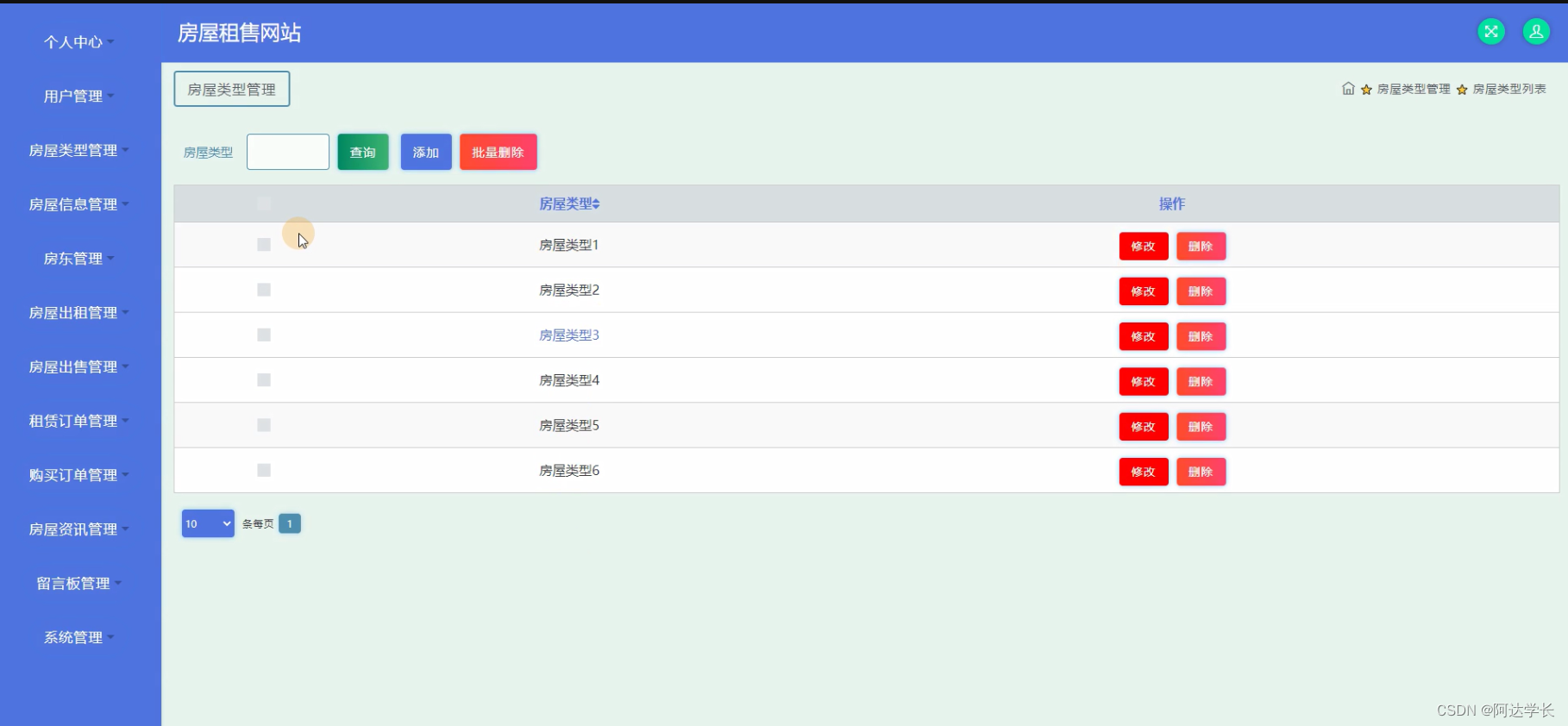This screenshot has width=1568, height=726.
Task: Expand the 租赁订单管理 sidebar menu
Action: click(x=78, y=421)
